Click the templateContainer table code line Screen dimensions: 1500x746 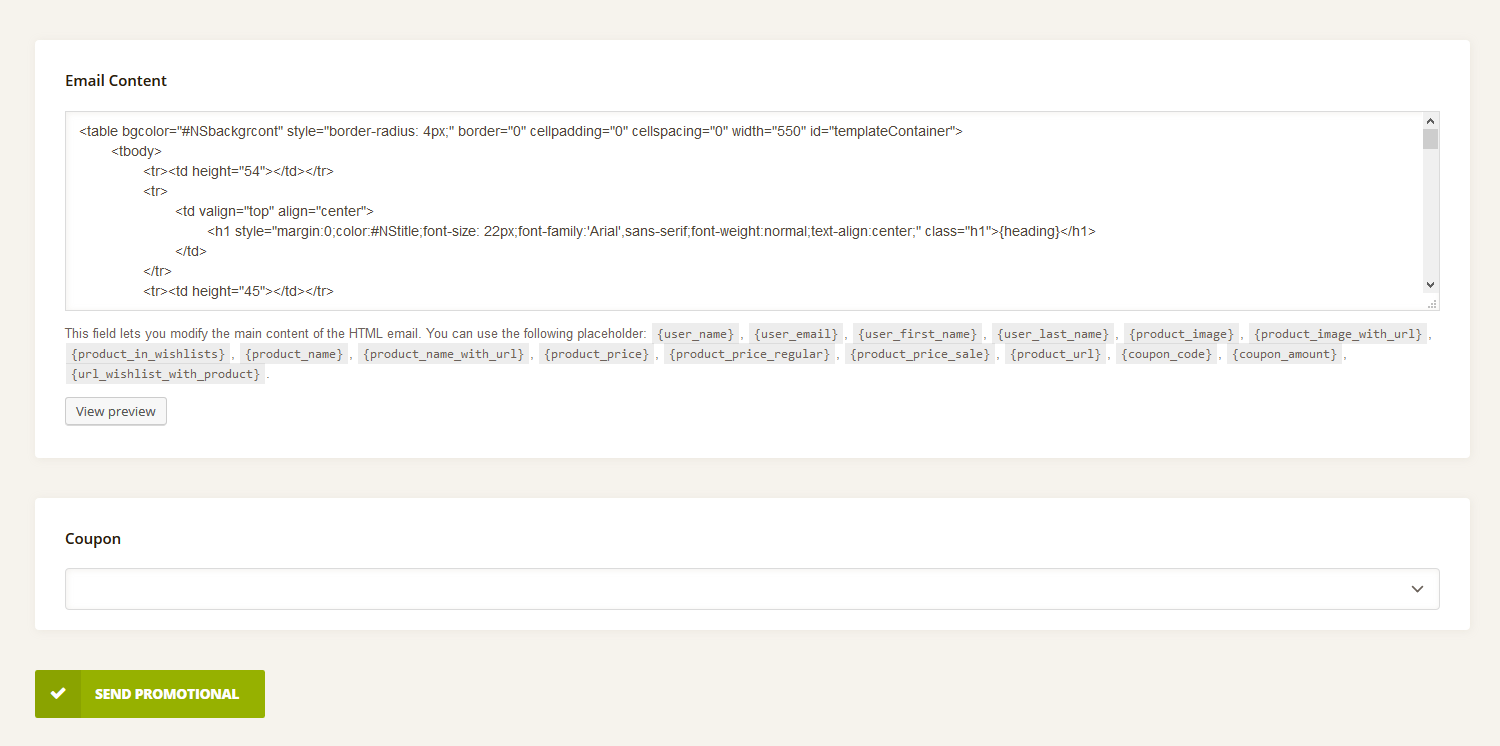[520, 131]
